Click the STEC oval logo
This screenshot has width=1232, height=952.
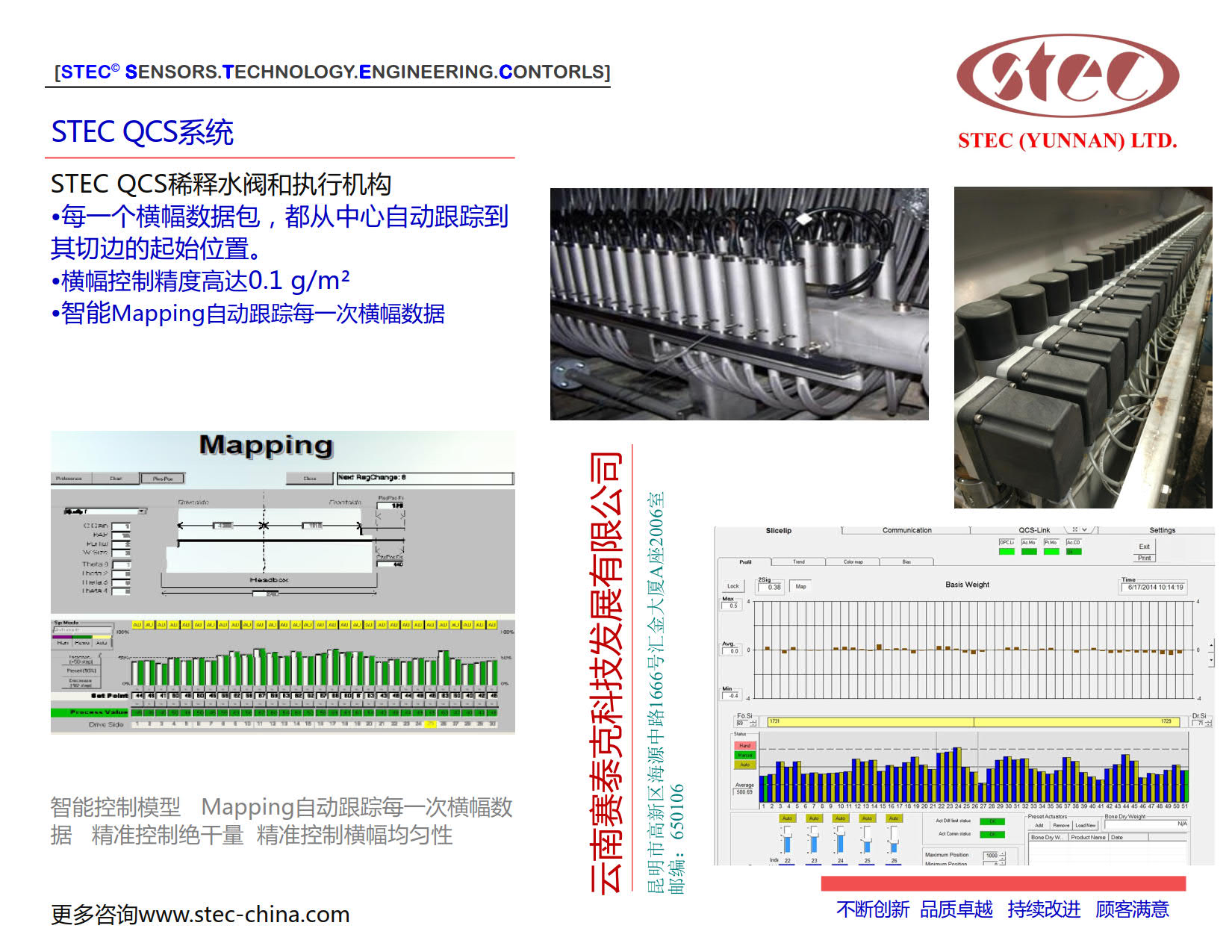(x=1067, y=75)
